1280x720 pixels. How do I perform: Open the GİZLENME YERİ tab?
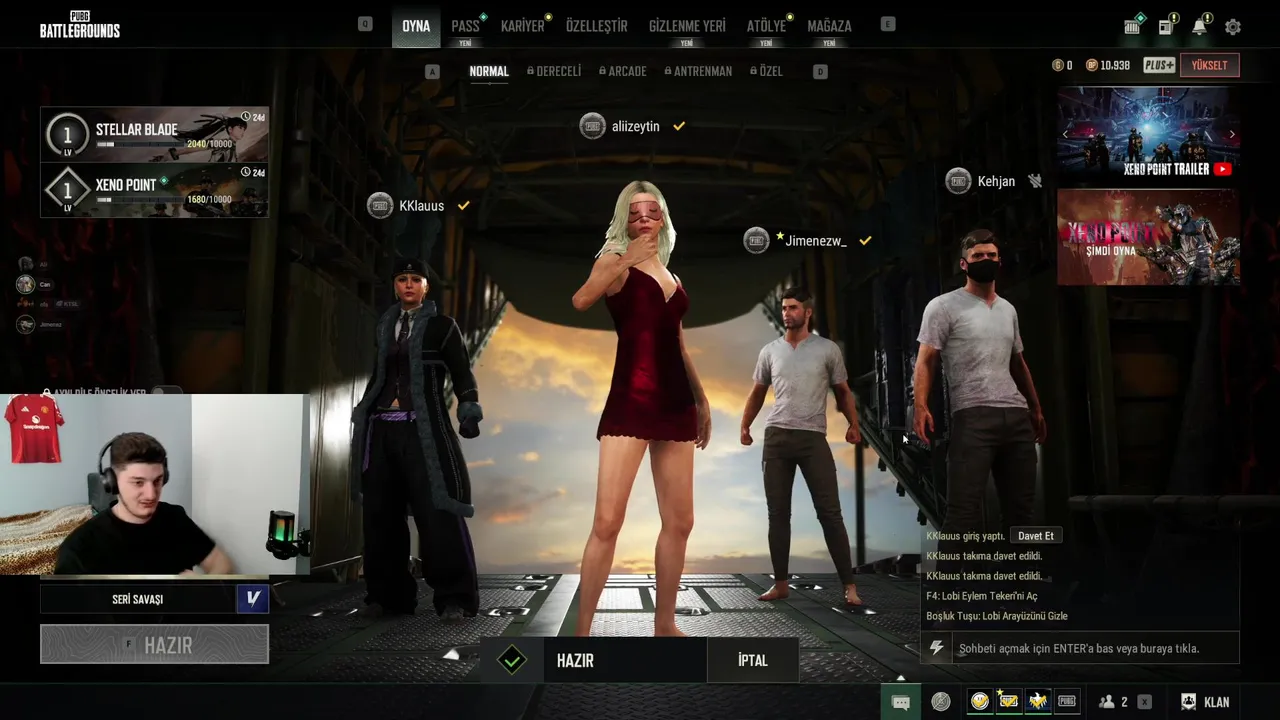coord(687,26)
